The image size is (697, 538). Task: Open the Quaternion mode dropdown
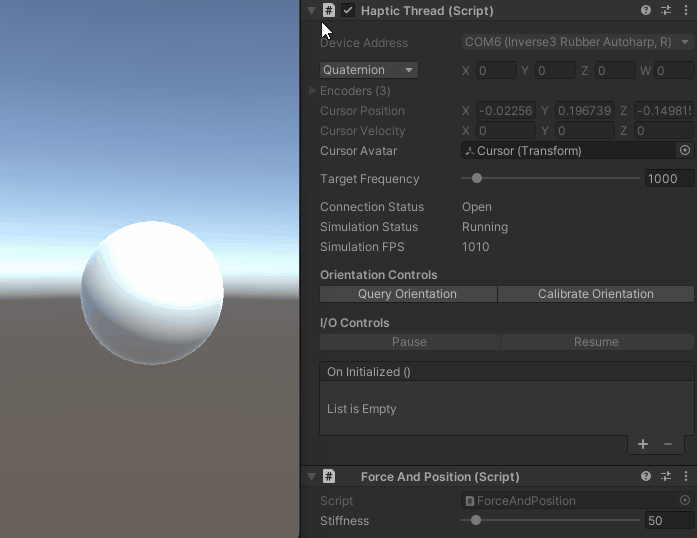[369, 70]
